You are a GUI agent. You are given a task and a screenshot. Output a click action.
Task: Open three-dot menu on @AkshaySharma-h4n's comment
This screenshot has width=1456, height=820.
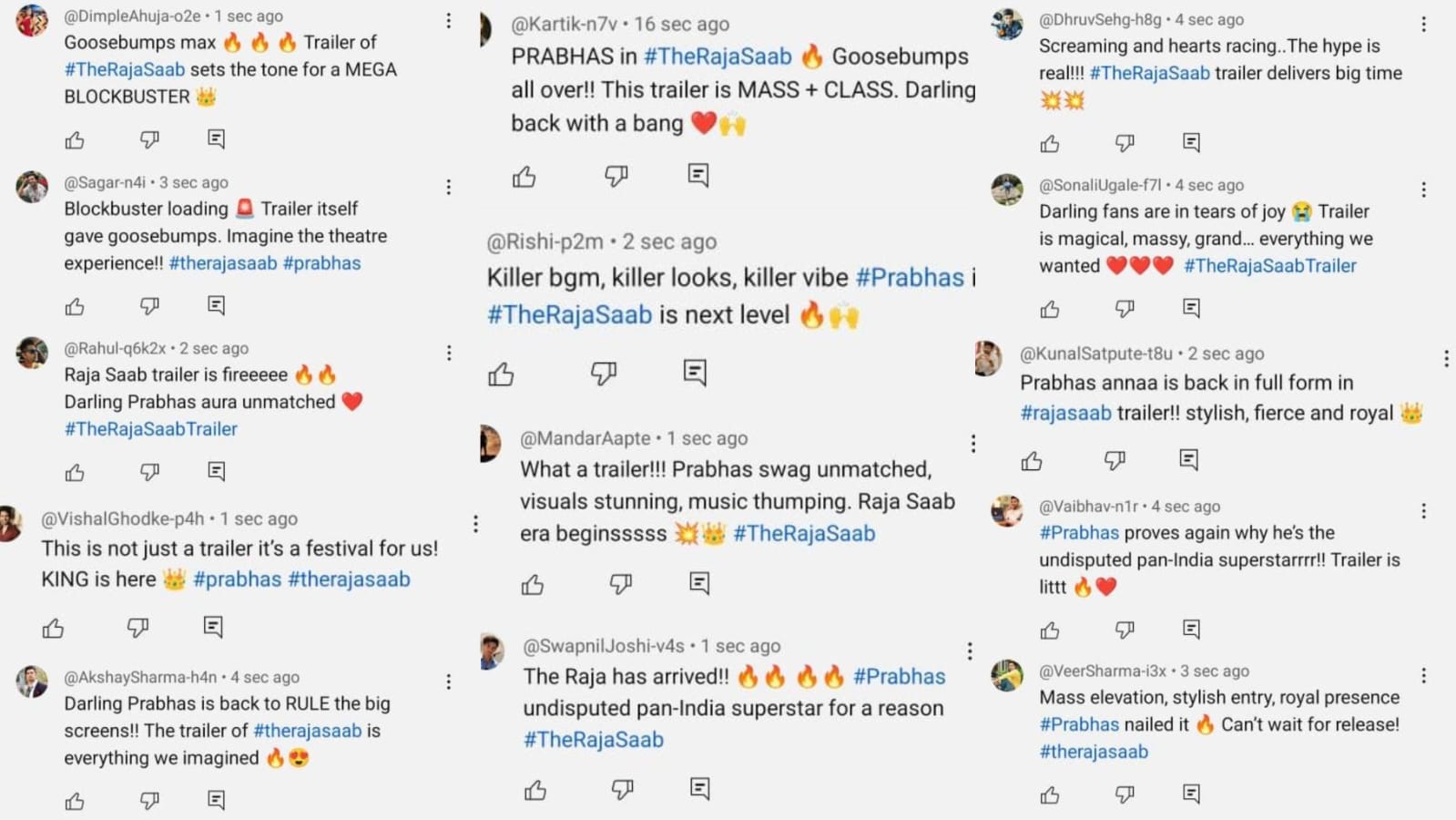coord(448,682)
